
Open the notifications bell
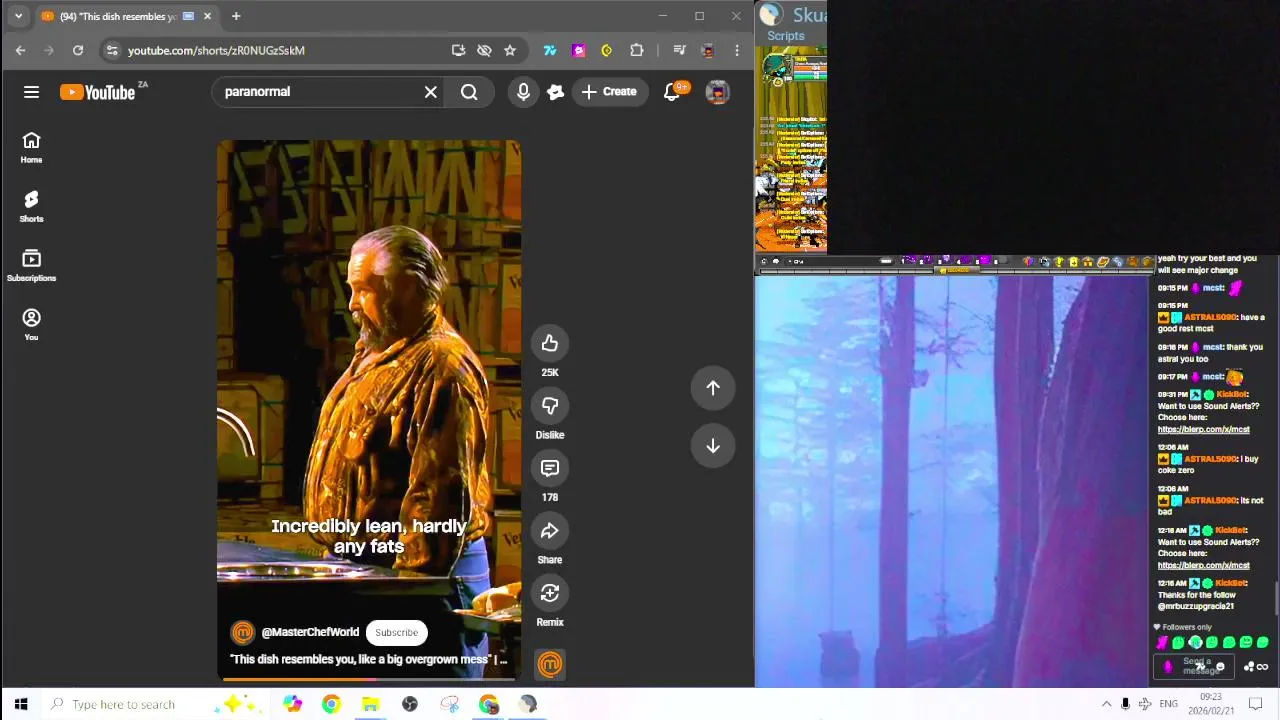[673, 92]
